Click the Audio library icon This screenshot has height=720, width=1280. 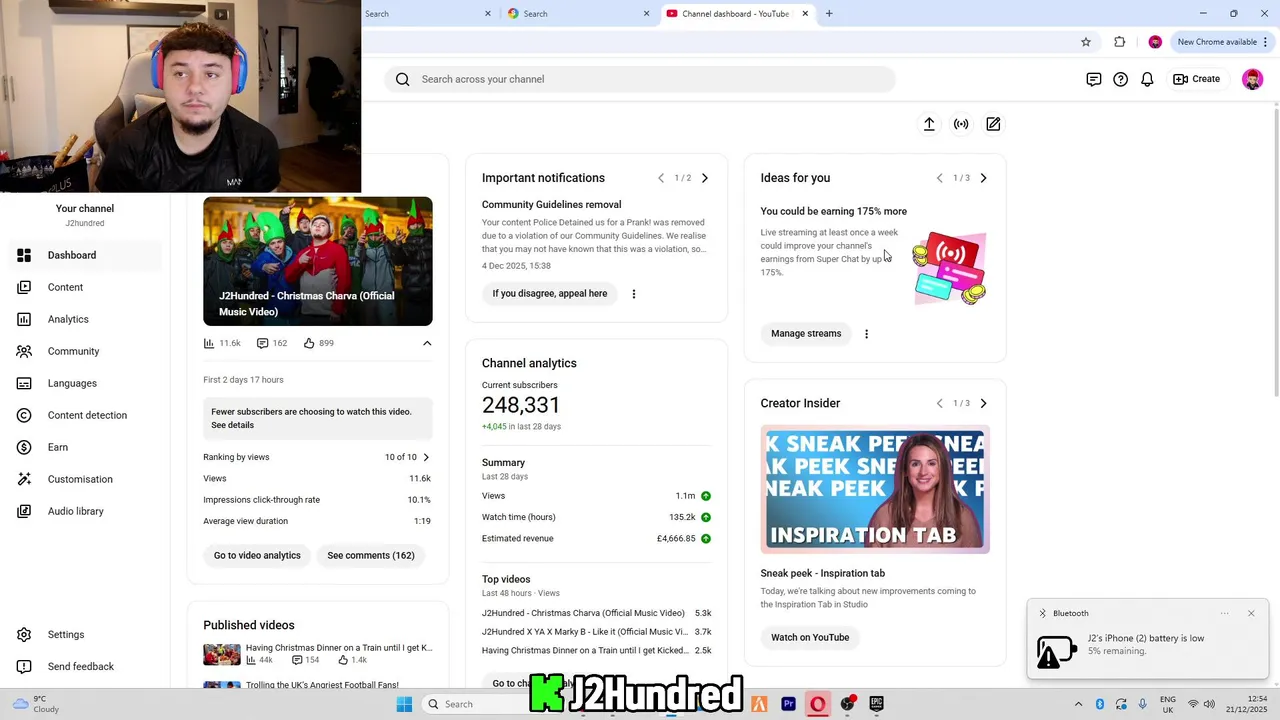(x=25, y=511)
